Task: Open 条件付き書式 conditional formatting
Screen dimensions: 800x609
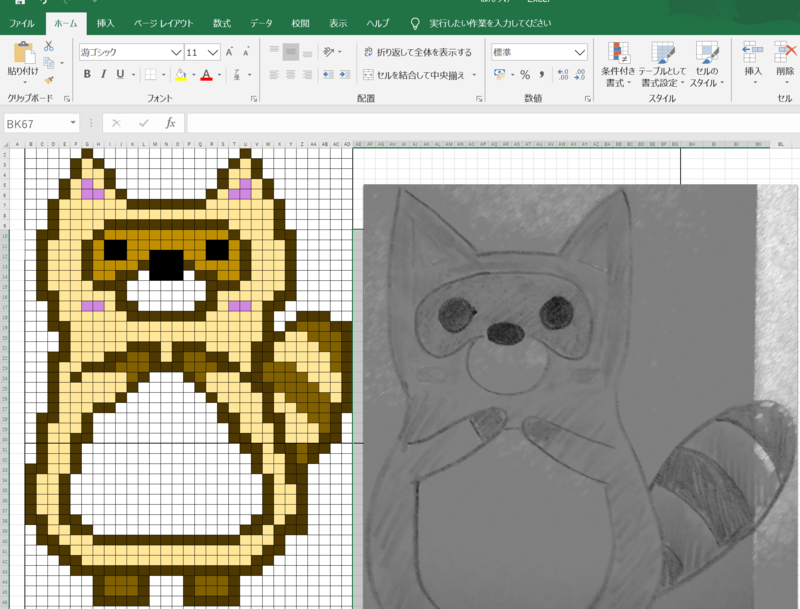Action: 618,65
